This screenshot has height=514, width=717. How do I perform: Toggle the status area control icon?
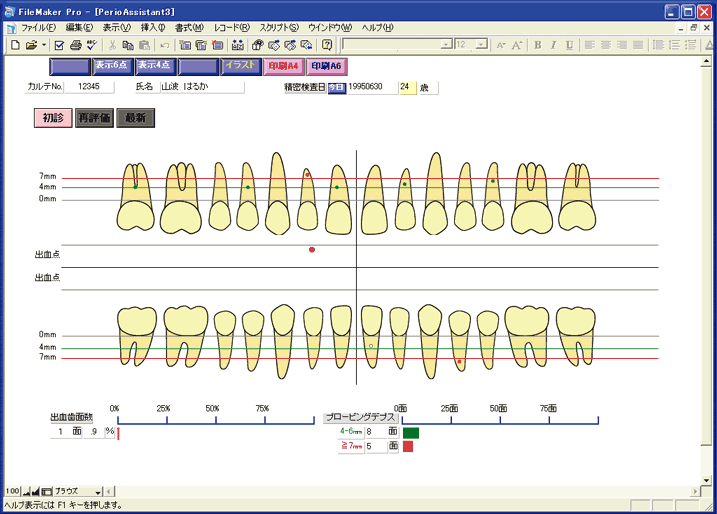click(46, 492)
